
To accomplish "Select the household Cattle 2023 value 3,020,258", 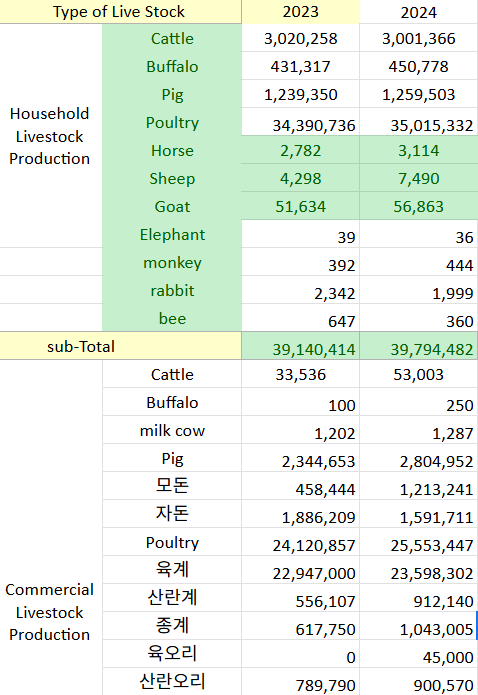I will coord(301,38).
